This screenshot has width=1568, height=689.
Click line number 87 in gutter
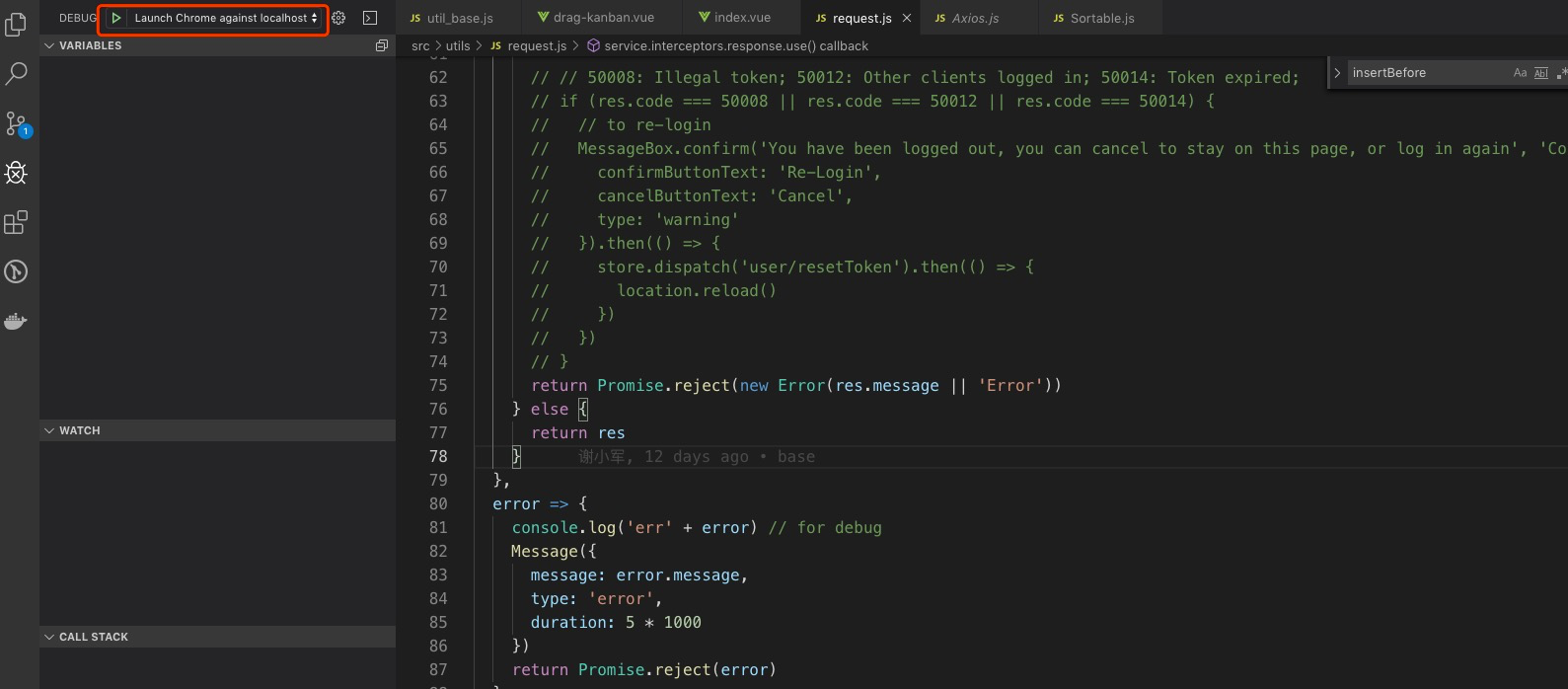[x=438, y=669]
